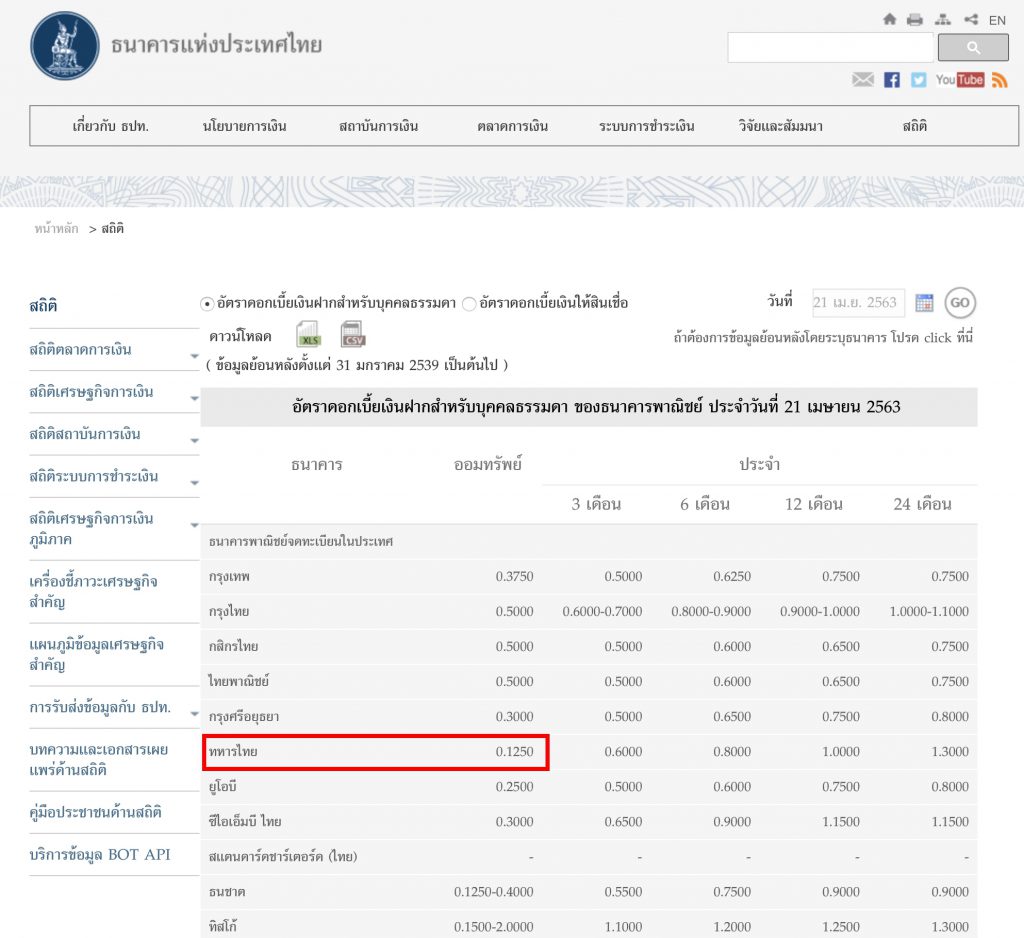Open นโยบายการเงิน menu

click(x=244, y=126)
